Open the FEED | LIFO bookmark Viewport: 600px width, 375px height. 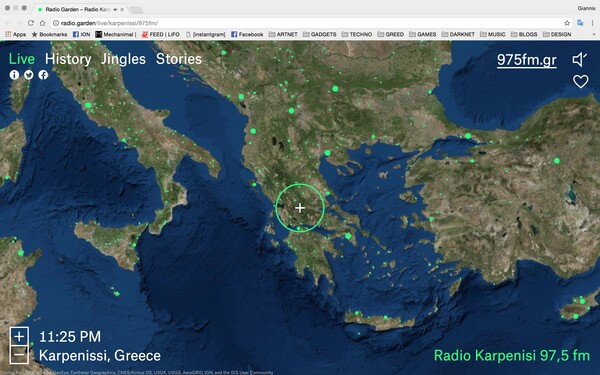[161, 34]
